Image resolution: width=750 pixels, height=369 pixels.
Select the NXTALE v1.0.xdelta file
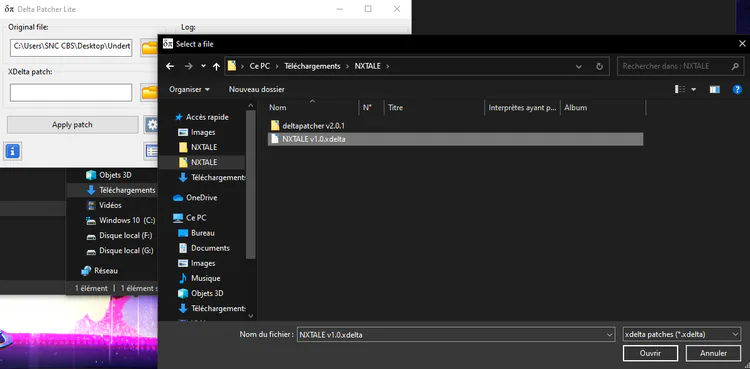point(455,139)
